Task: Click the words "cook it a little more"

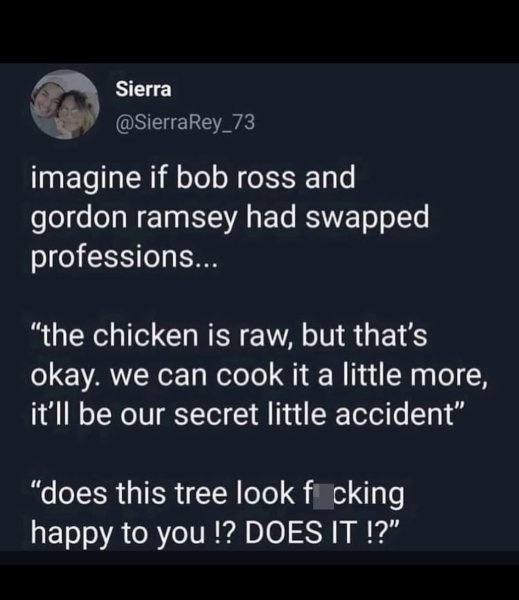Action: (348, 376)
